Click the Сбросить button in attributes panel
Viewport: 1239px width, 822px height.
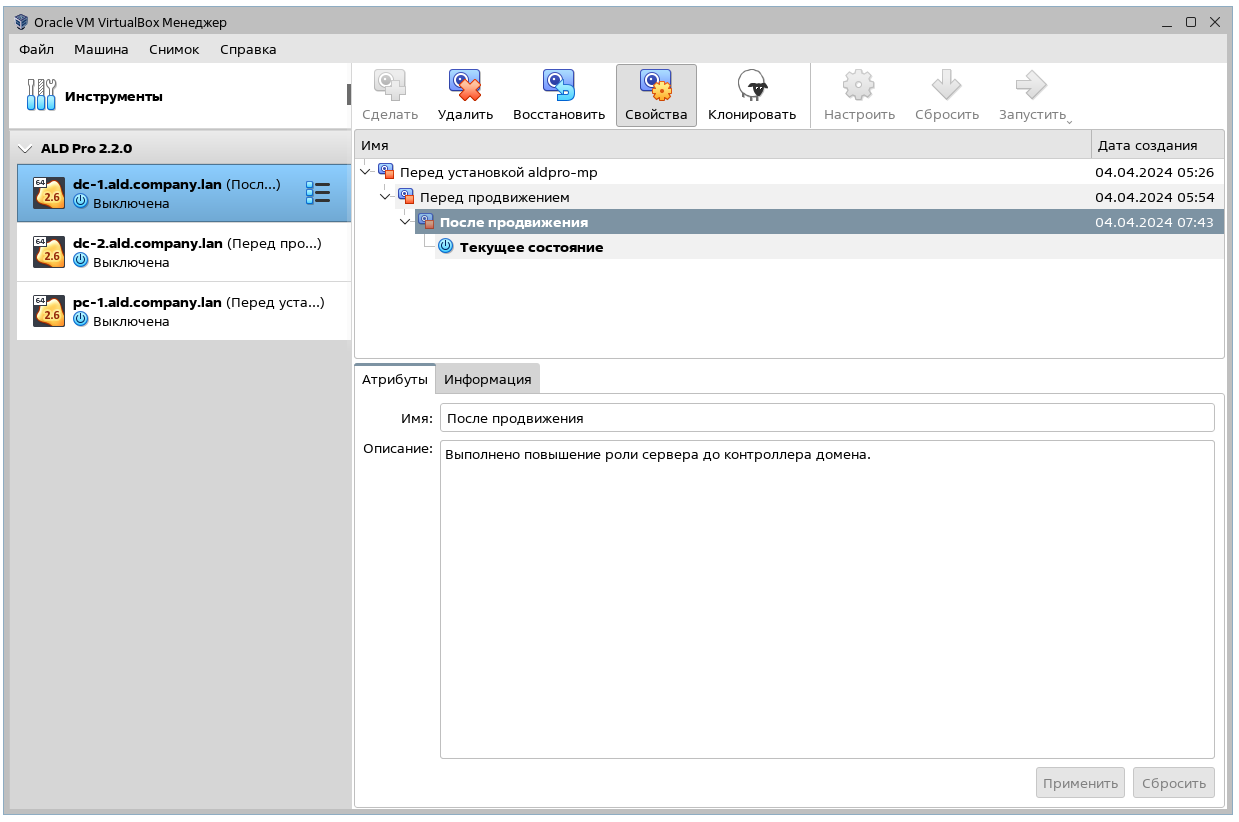(x=1174, y=783)
